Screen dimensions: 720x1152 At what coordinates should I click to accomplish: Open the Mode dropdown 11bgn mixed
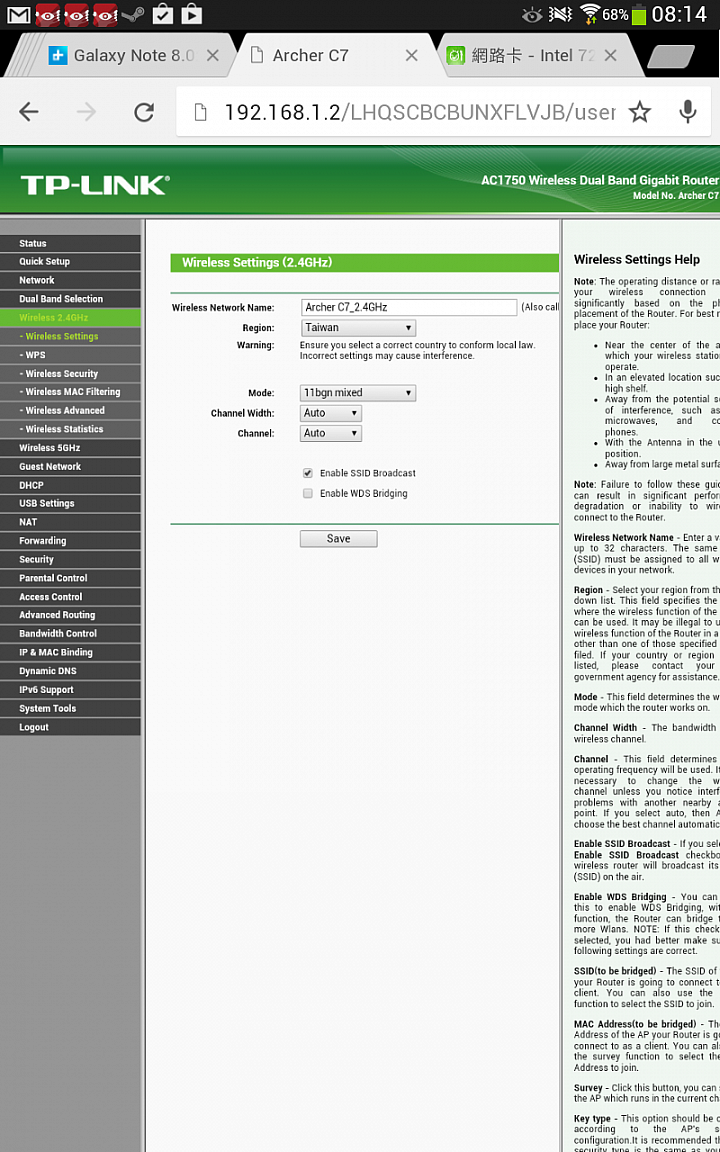coord(358,393)
